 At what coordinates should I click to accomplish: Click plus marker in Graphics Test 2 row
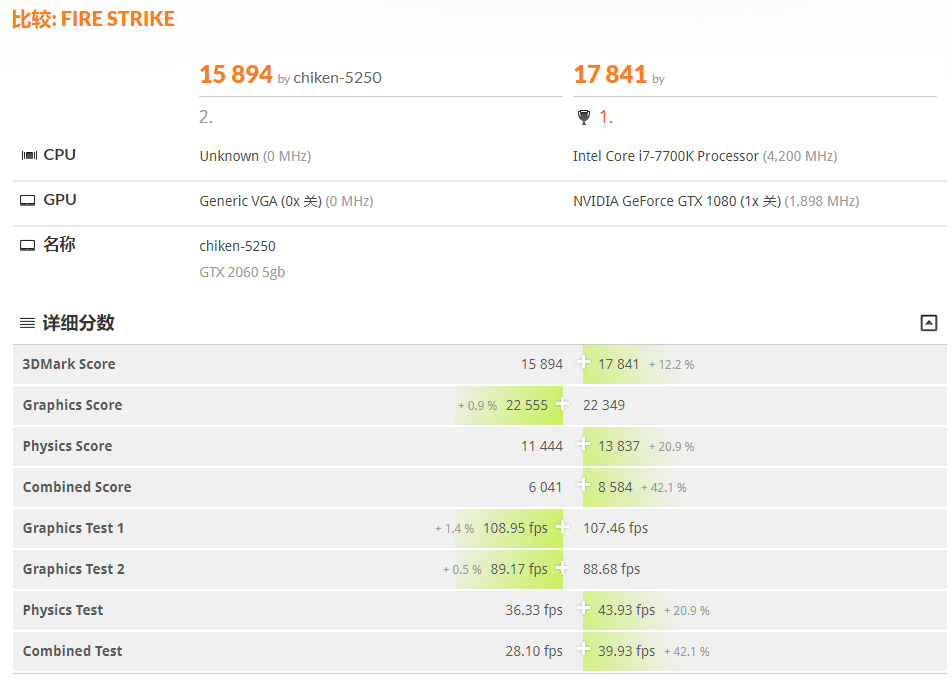click(562, 567)
